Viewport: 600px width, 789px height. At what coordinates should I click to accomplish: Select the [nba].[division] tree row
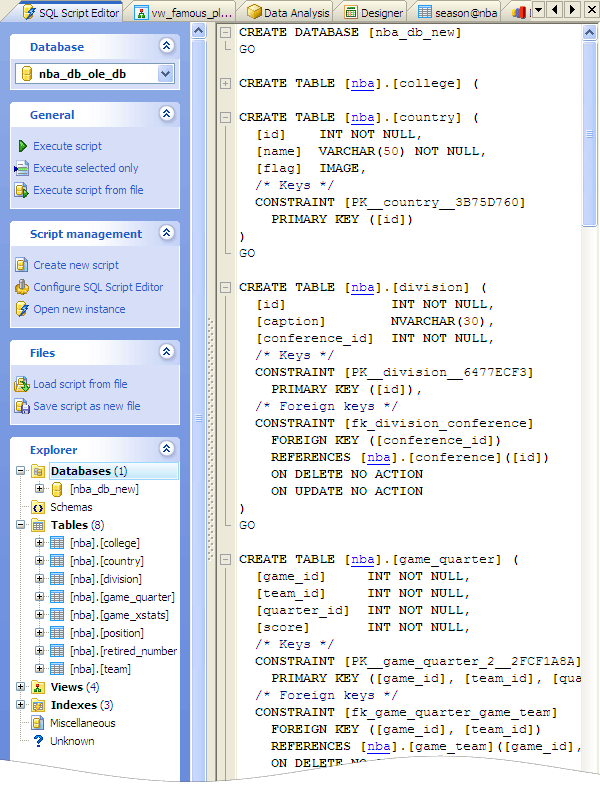click(x=106, y=579)
